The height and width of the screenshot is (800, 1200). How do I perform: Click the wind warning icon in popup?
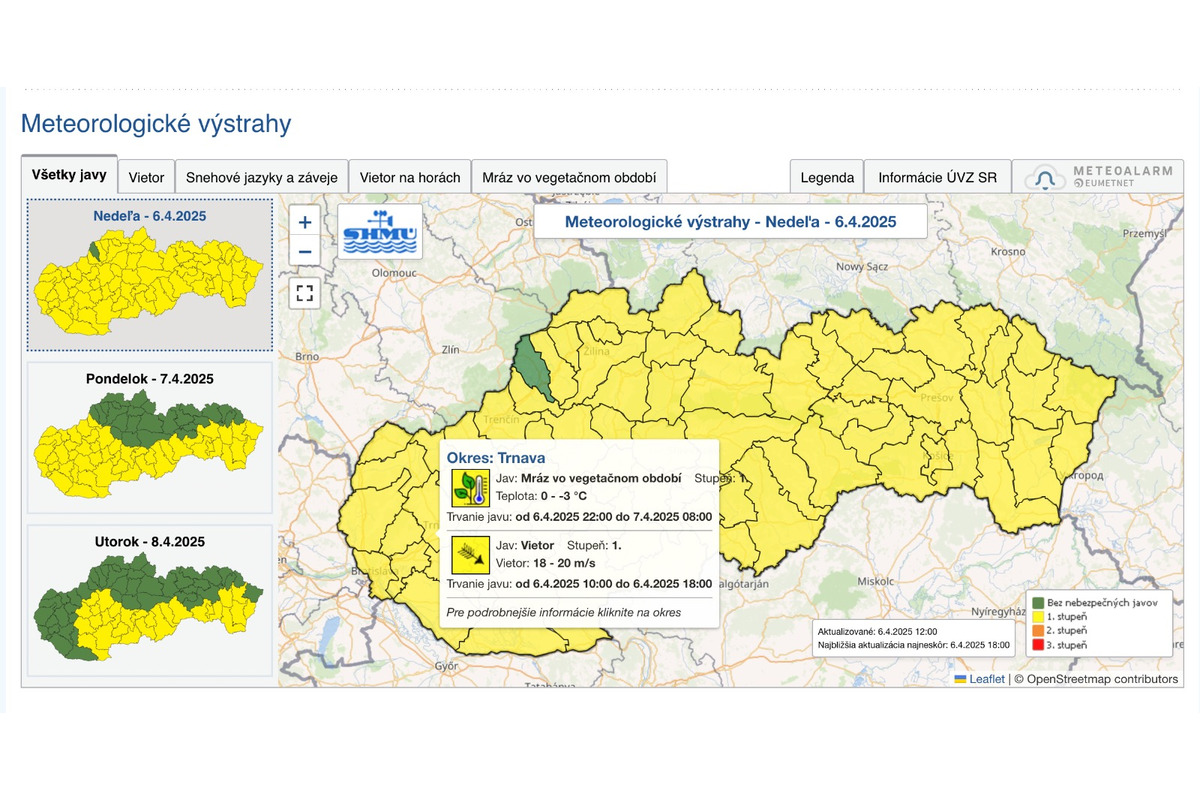[x=471, y=555]
